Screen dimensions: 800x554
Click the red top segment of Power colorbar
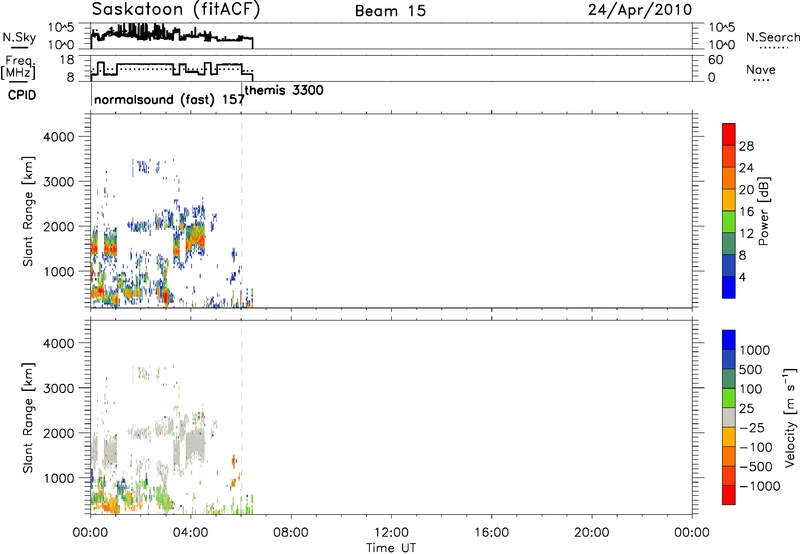pos(729,134)
